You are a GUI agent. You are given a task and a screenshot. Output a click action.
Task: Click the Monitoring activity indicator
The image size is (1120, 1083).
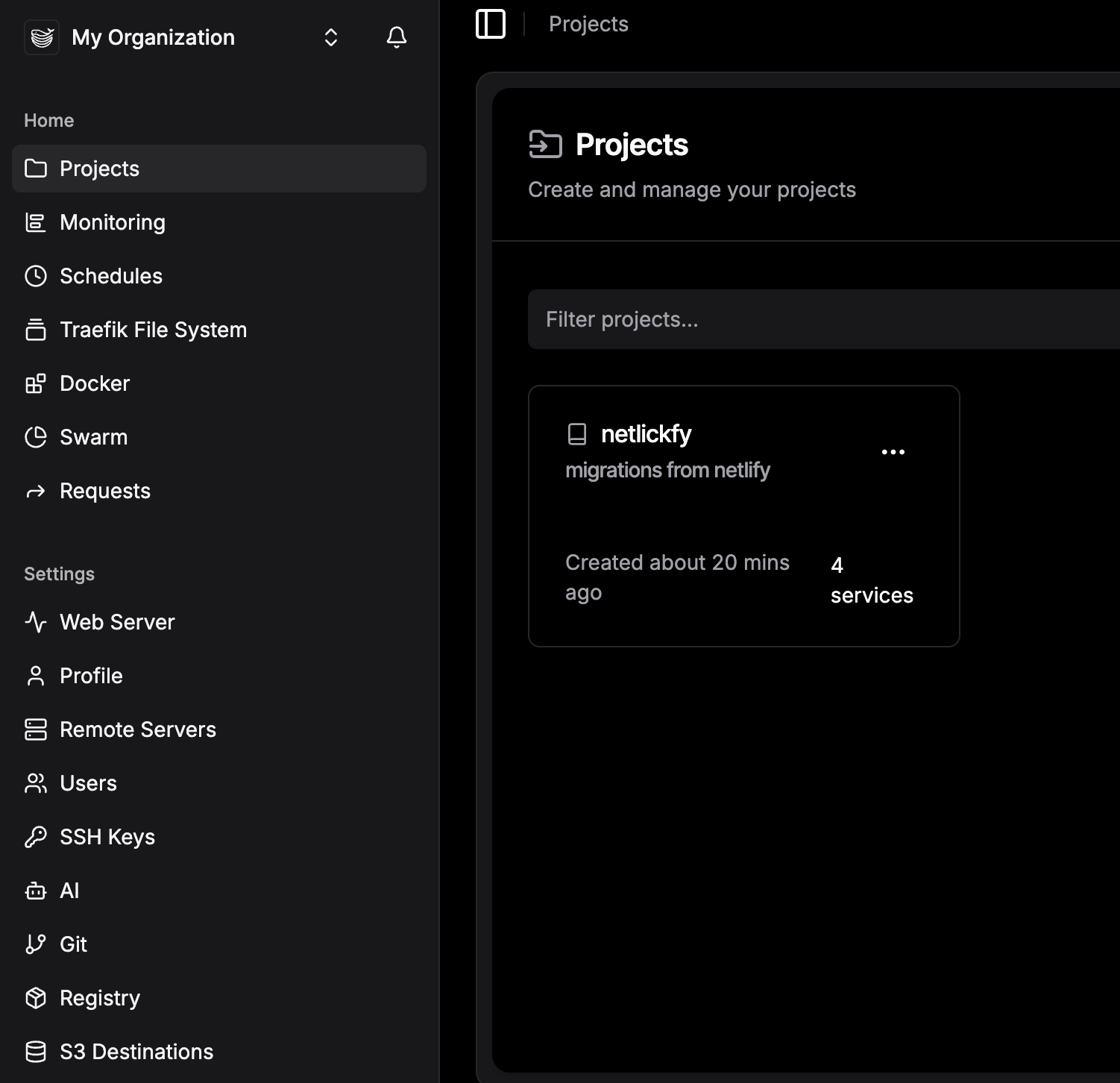click(36, 222)
